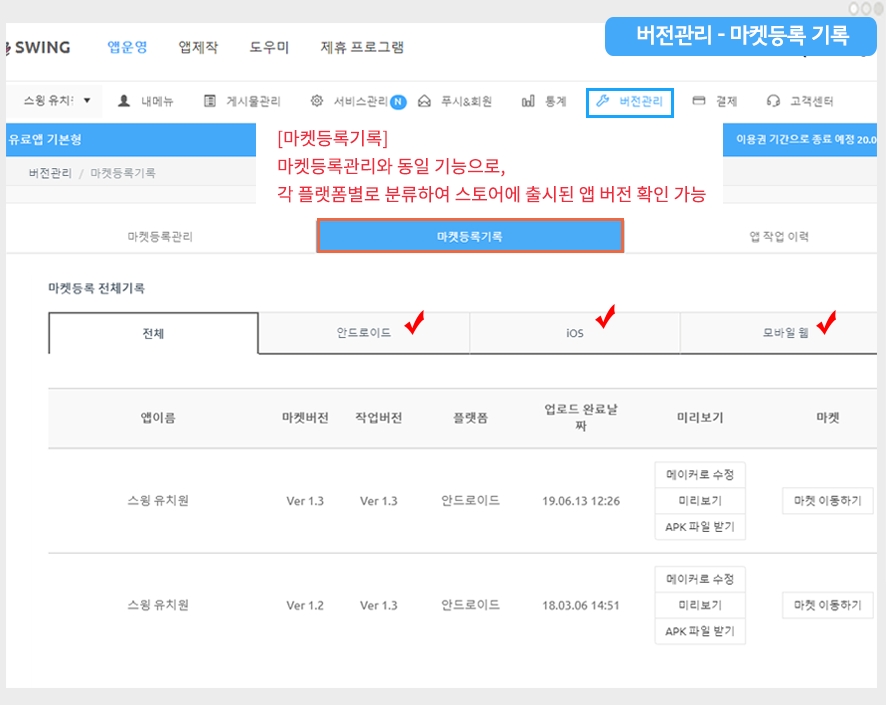Open the 제휴 프로그램 menu
The width and height of the screenshot is (886, 705).
coord(362,47)
